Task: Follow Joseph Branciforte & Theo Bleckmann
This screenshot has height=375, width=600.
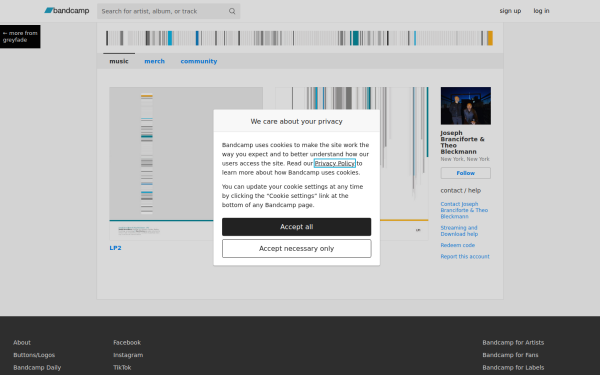Action: (465, 173)
